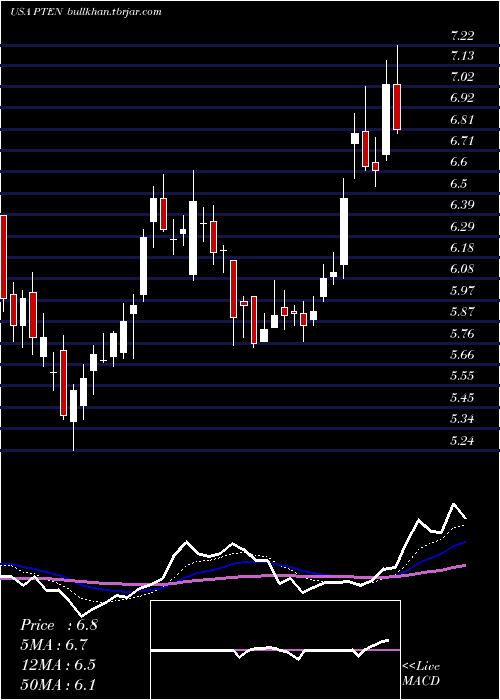Viewport: 500px width, 700px height.
Task: Click the '12MA : 6.5' readout
Action: [58, 664]
